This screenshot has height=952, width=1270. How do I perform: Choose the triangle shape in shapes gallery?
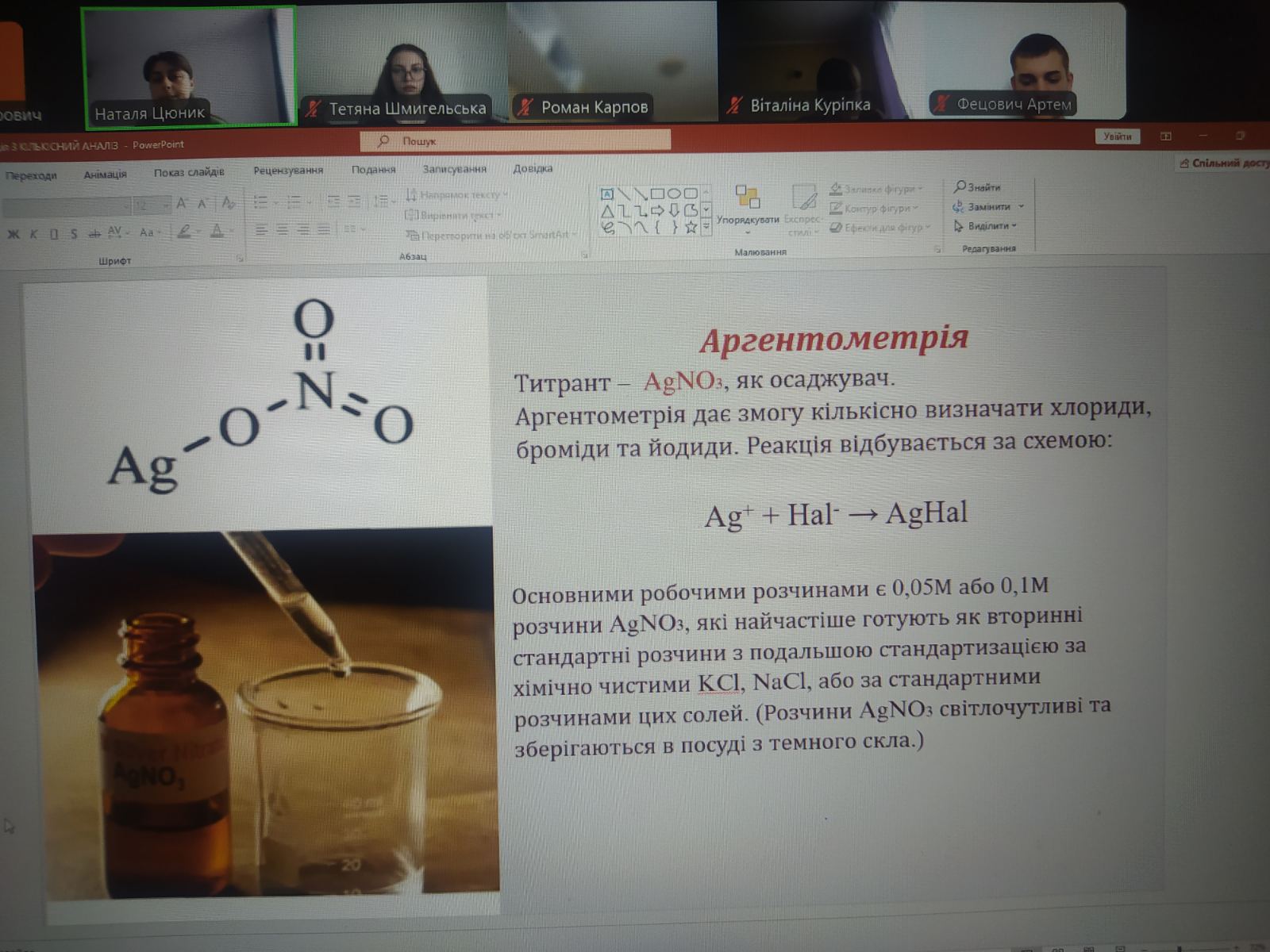pos(607,211)
